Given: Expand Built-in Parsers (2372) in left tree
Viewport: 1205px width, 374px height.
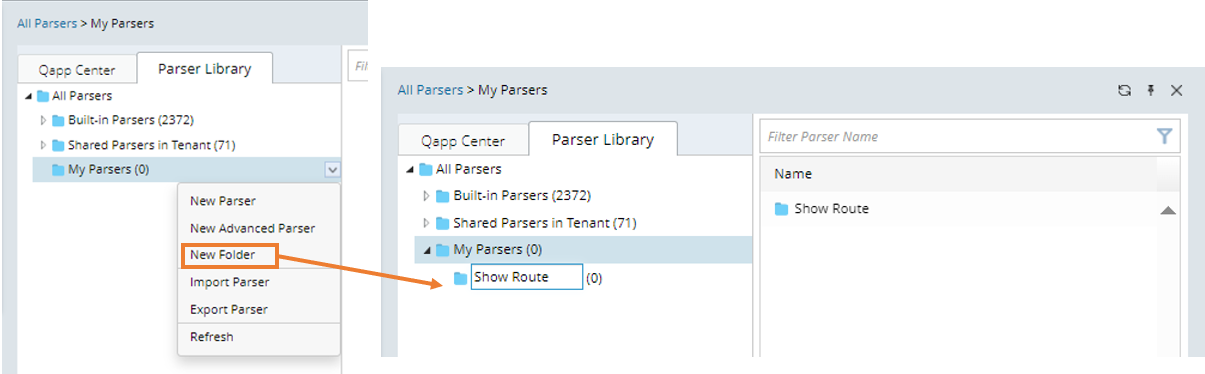Looking at the screenshot, I should point(43,120).
